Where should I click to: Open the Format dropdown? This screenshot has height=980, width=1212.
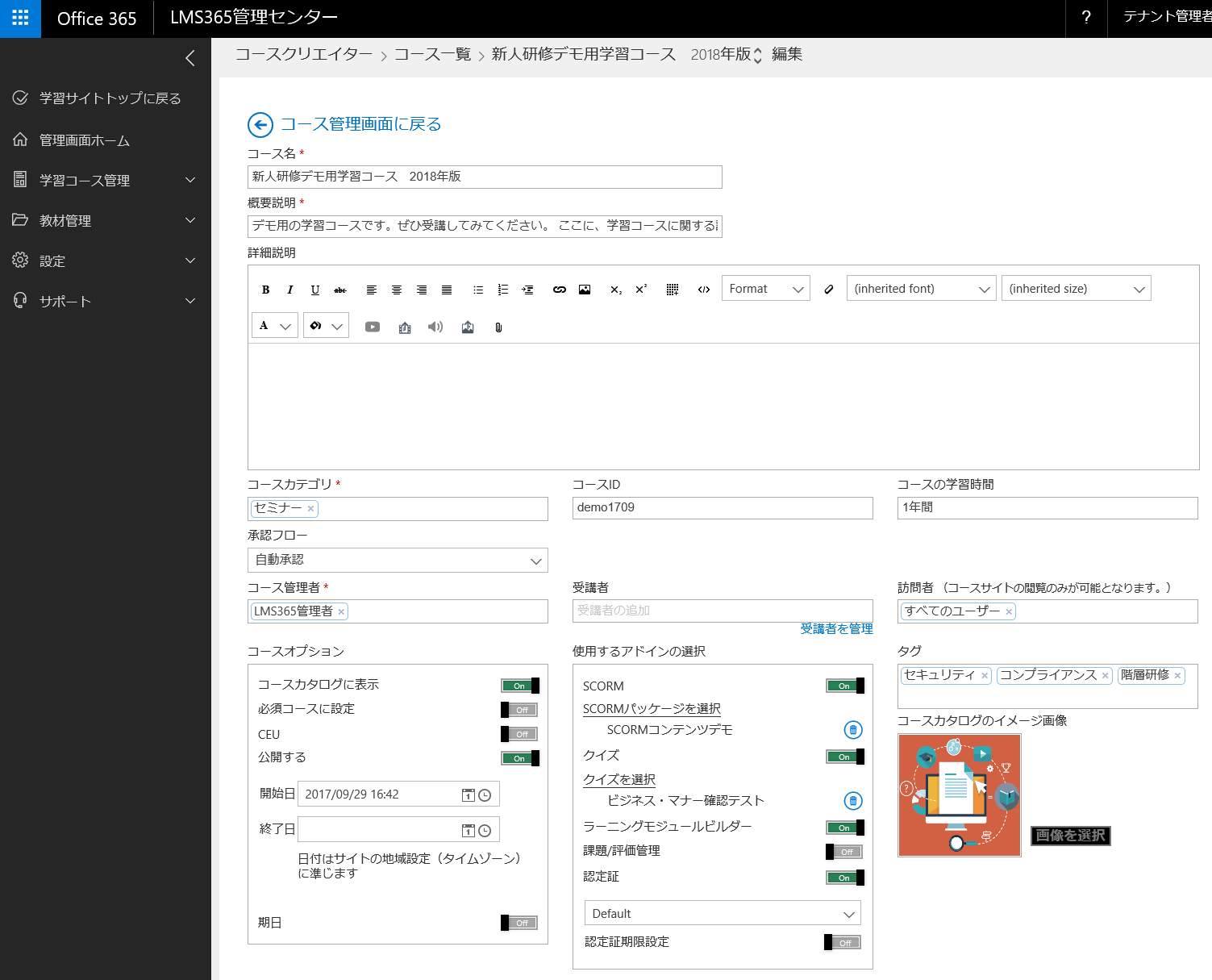[x=765, y=289]
